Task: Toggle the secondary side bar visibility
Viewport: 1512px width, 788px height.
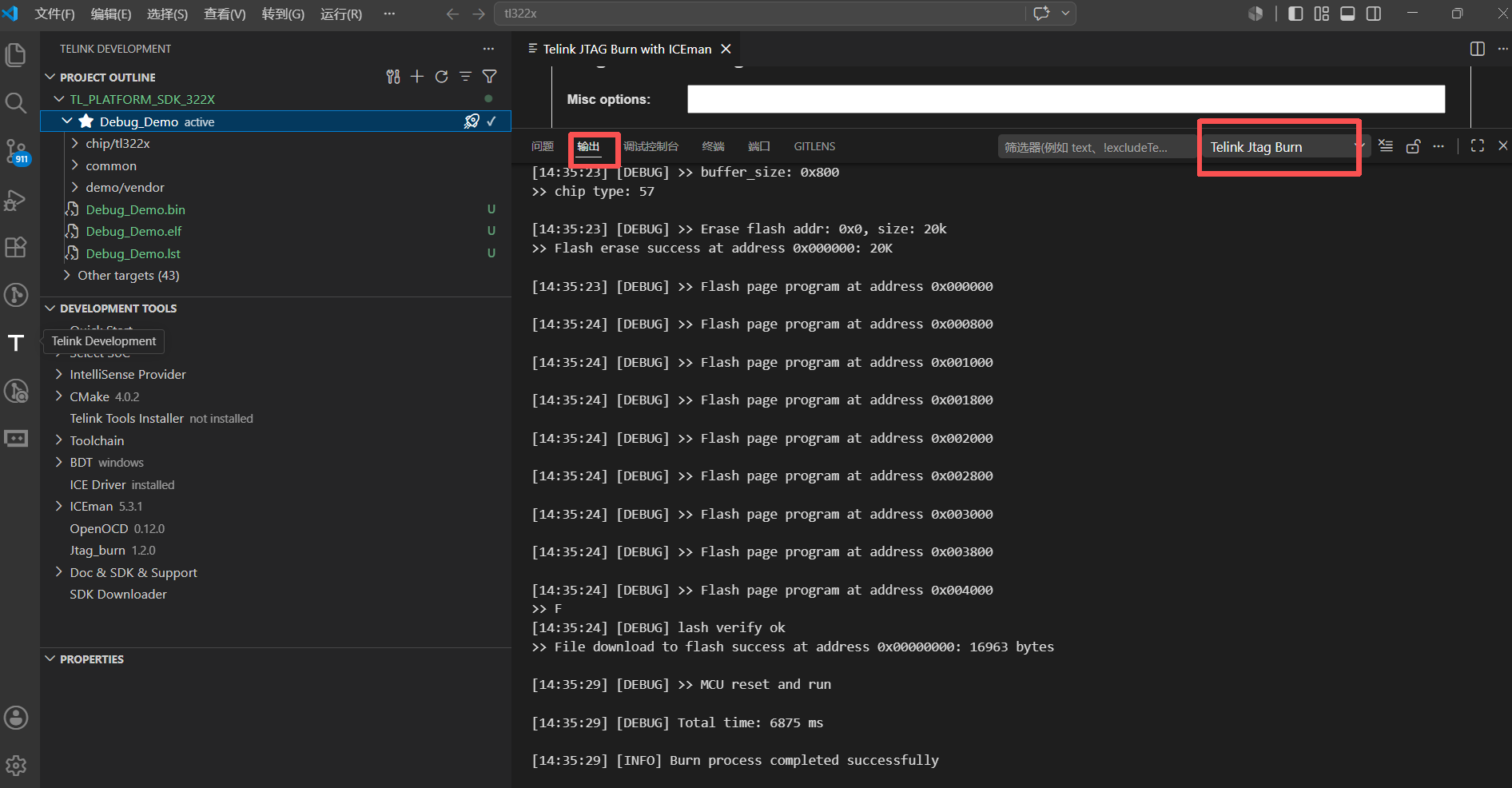Action: (x=1374, y=14)
